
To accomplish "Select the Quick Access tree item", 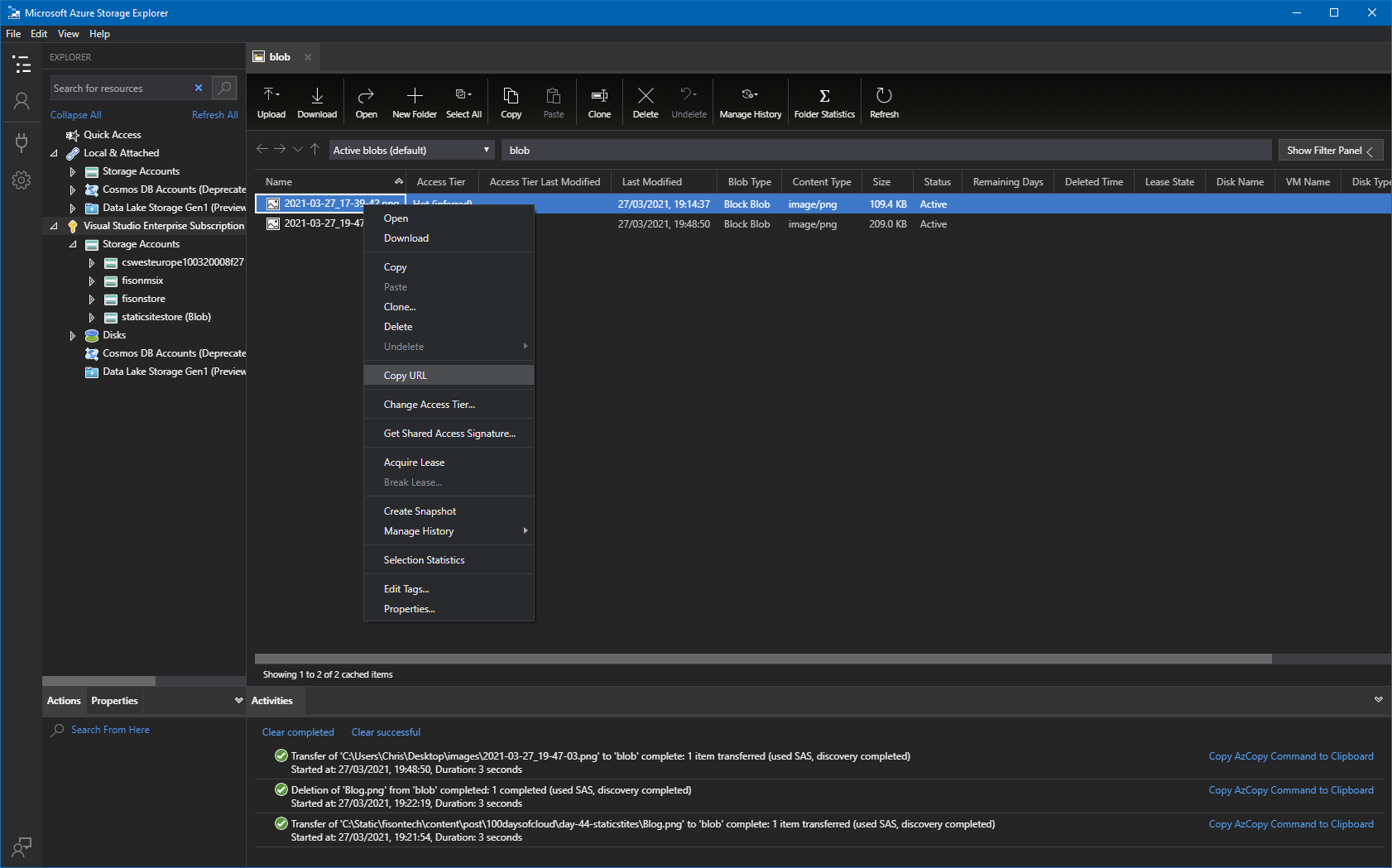I will pyautogui.click(x=113, y=135).
